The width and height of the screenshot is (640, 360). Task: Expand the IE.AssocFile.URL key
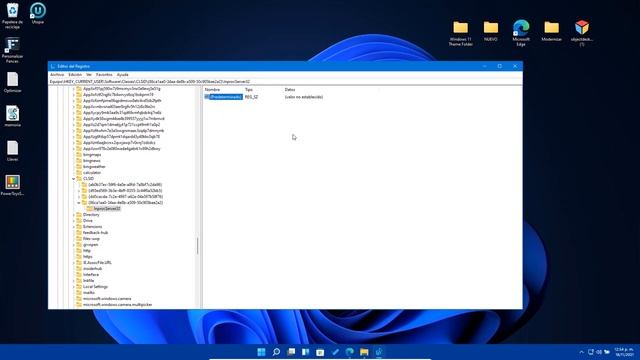[x=74, y=263]
